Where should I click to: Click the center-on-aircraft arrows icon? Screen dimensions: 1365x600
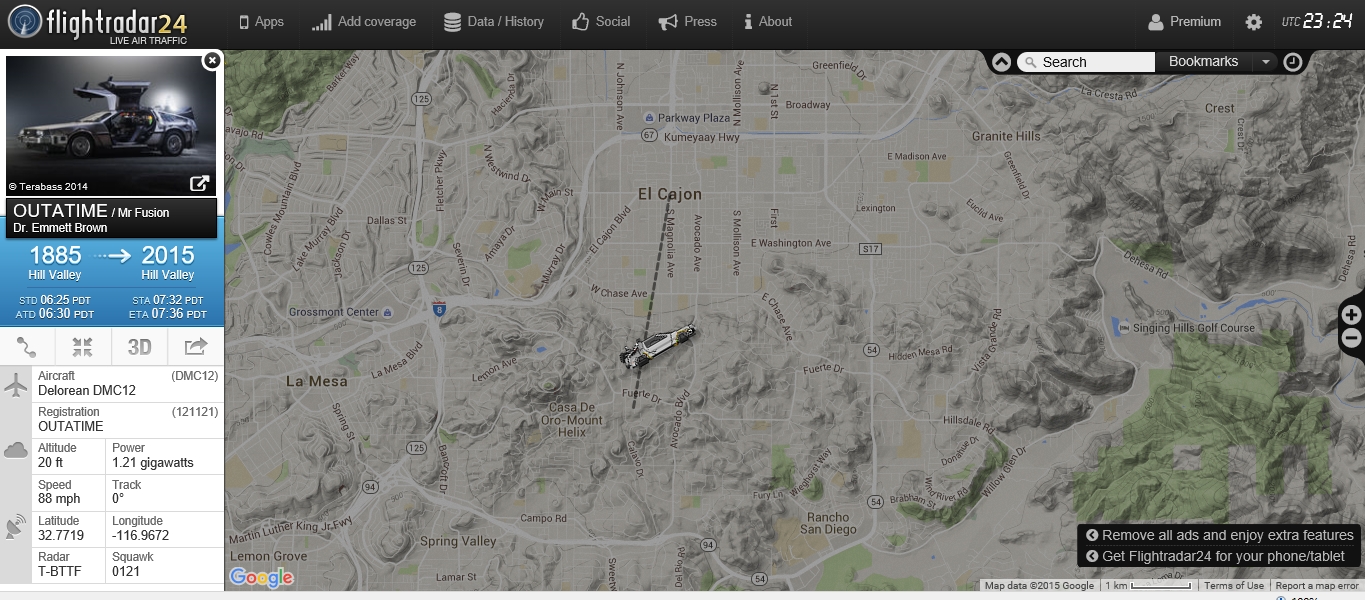(x=83, y=347)
